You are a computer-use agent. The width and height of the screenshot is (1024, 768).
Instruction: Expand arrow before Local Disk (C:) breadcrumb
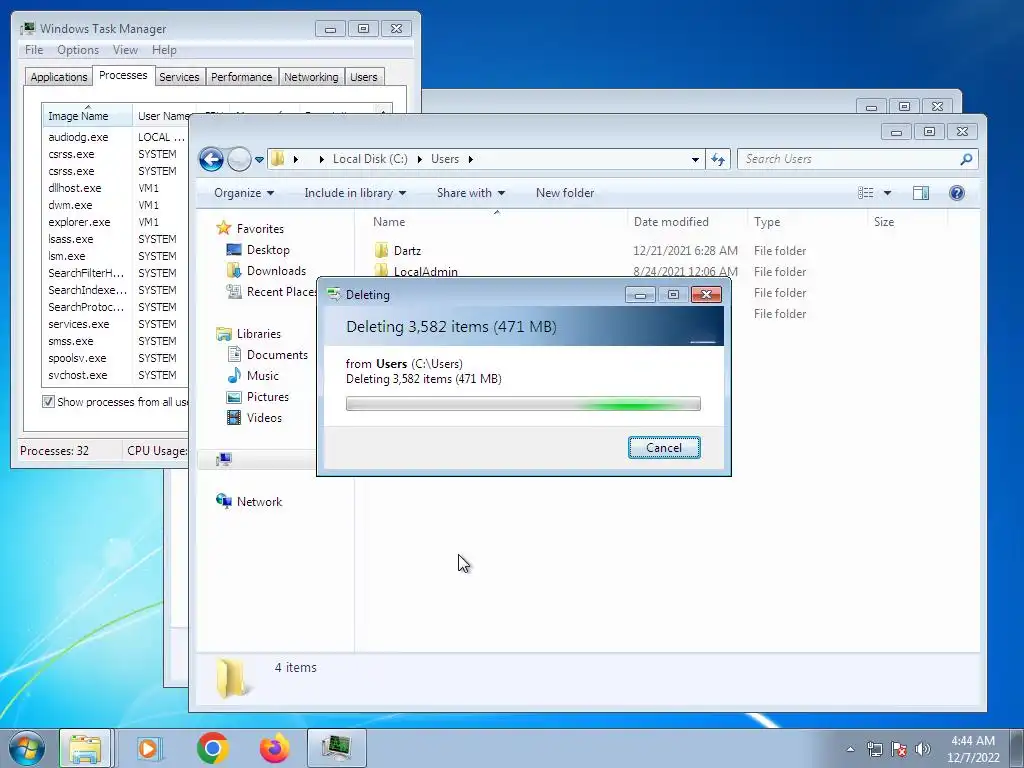[321, 159]
